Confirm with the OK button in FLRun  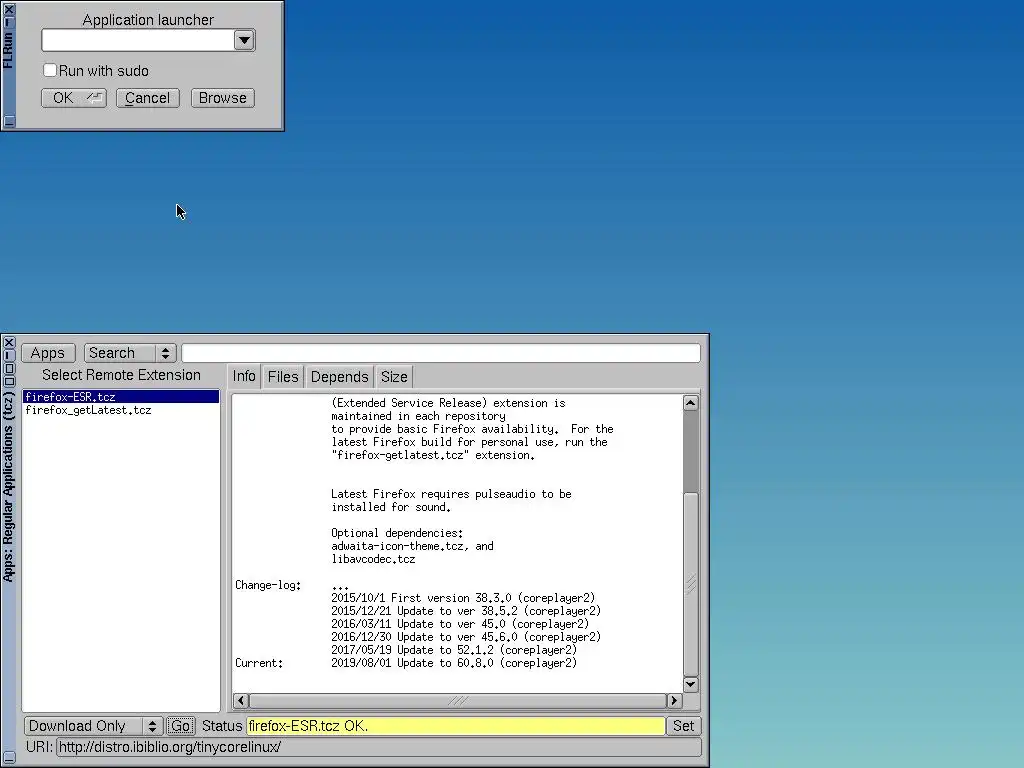(x=74, y=98)
